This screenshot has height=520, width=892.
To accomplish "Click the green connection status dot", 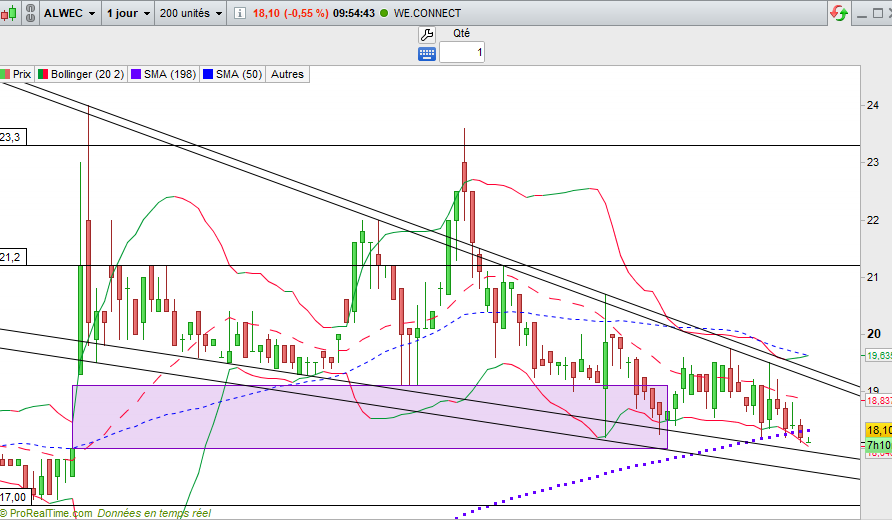I will (384, 13).
